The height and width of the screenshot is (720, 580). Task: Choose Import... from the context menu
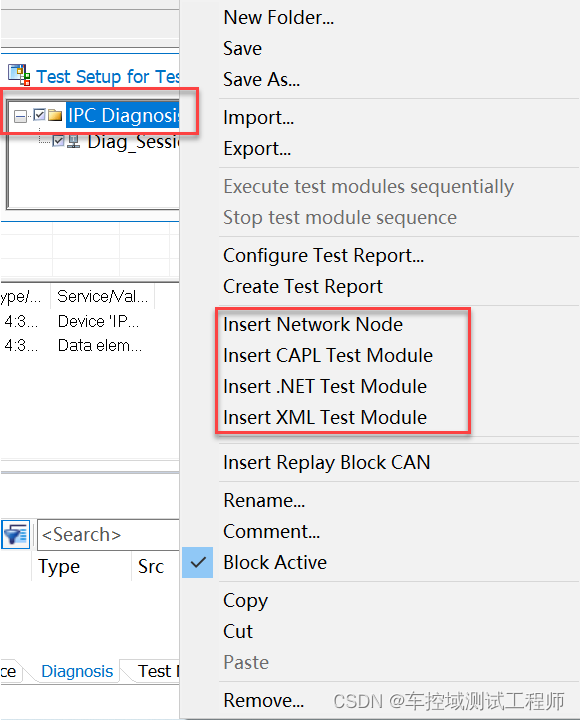(258, 118)
